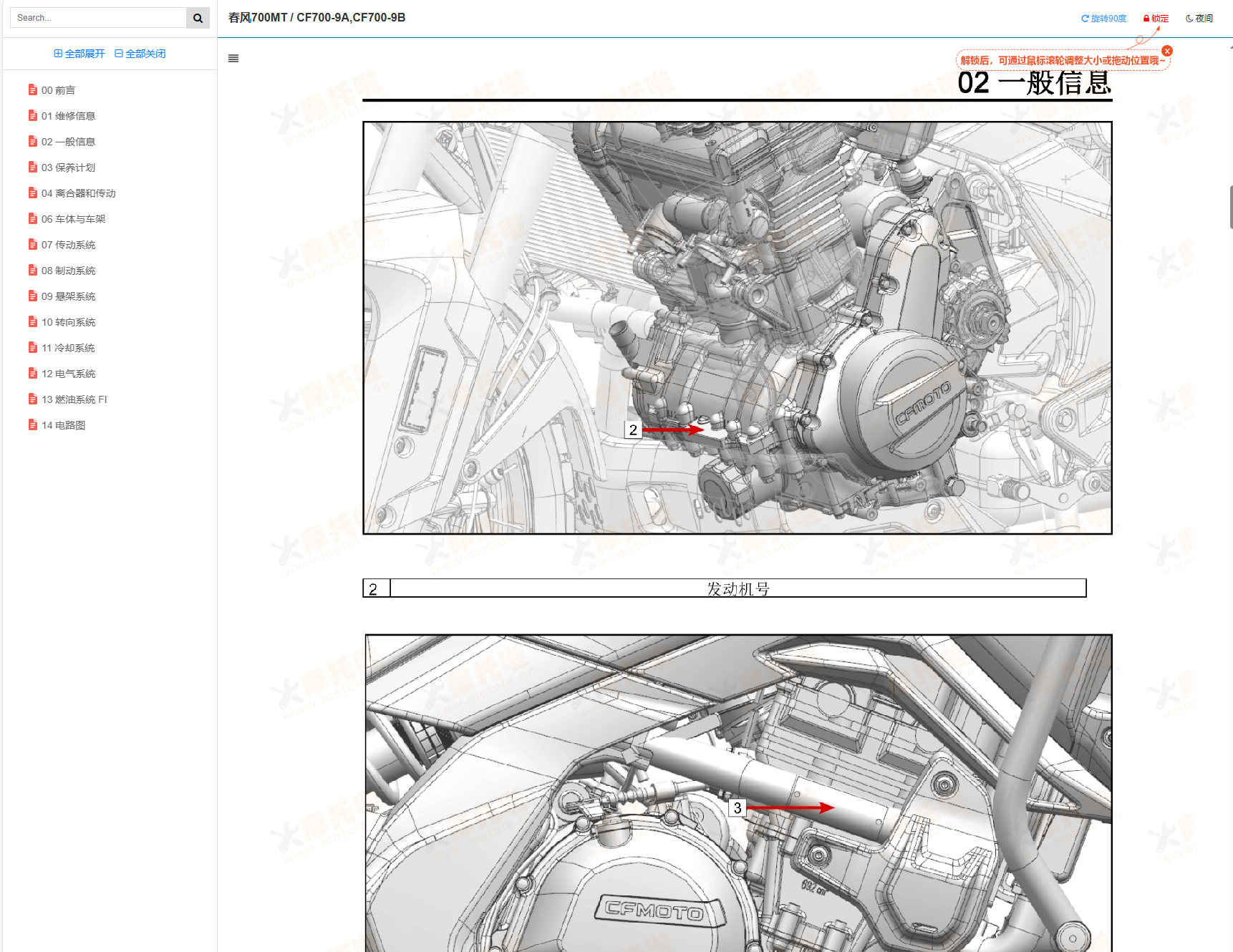Image resolution: width=1233 pixels, height=952 pixels.
Task: Open chapter 06 车体与车架
Action: [73, 219]
